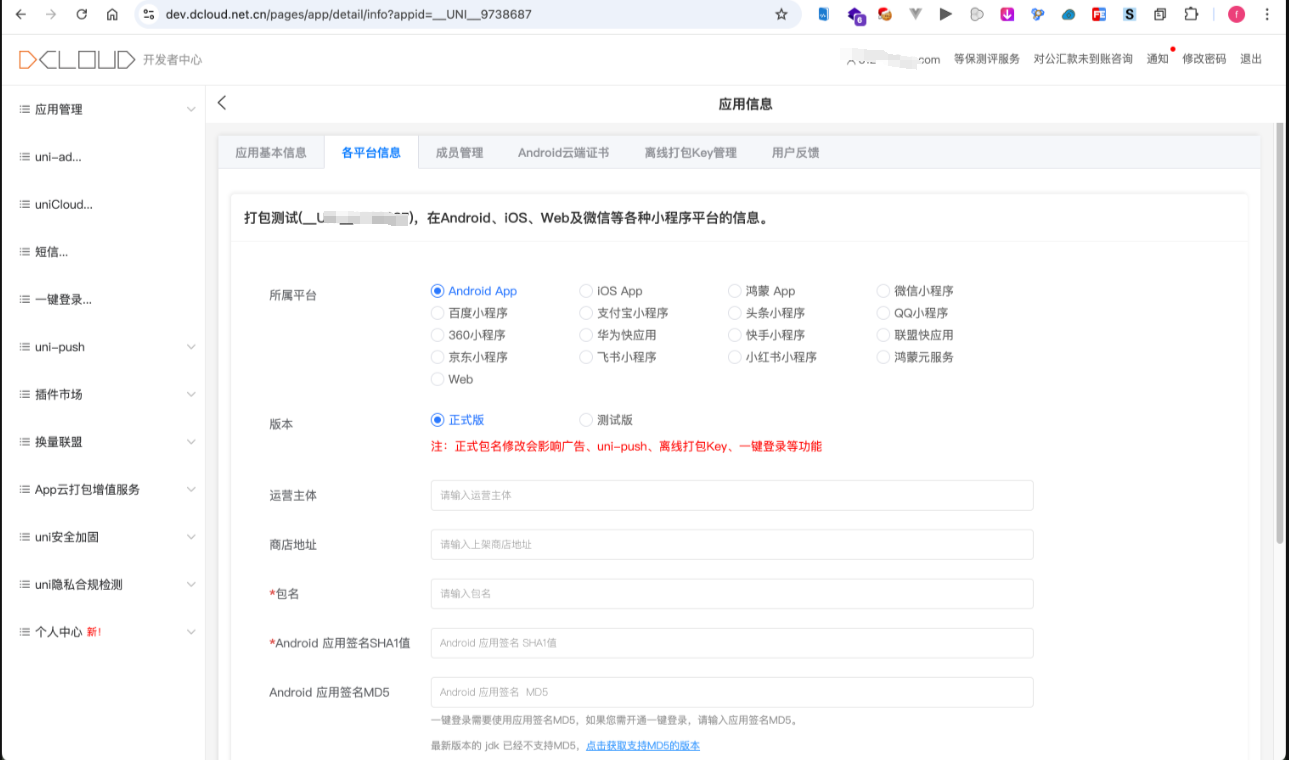Open the 成员管理 tab

pos(460,153)
